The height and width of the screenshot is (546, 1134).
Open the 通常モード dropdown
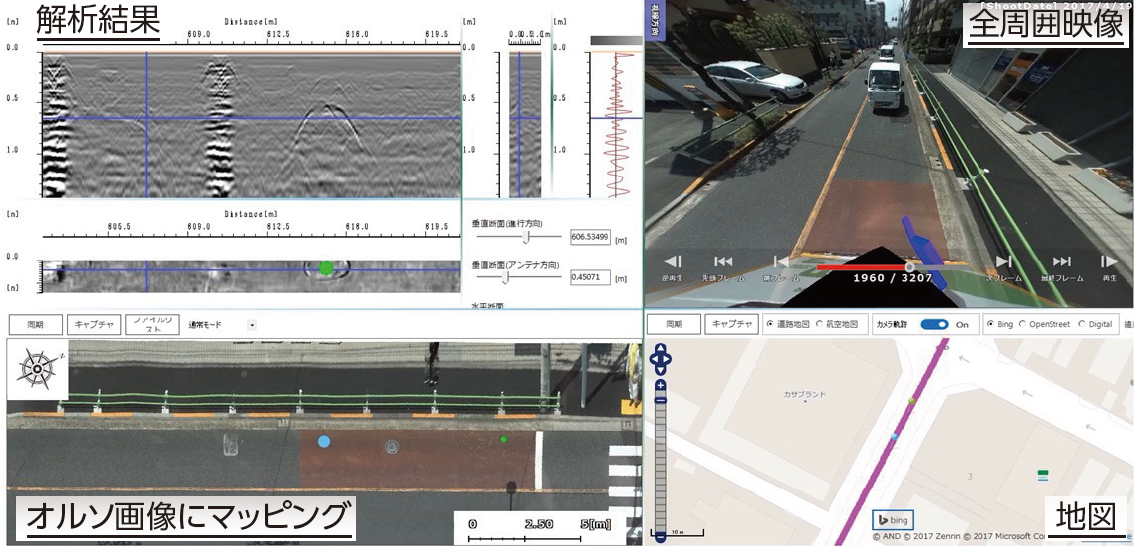[x=252, y=325]
